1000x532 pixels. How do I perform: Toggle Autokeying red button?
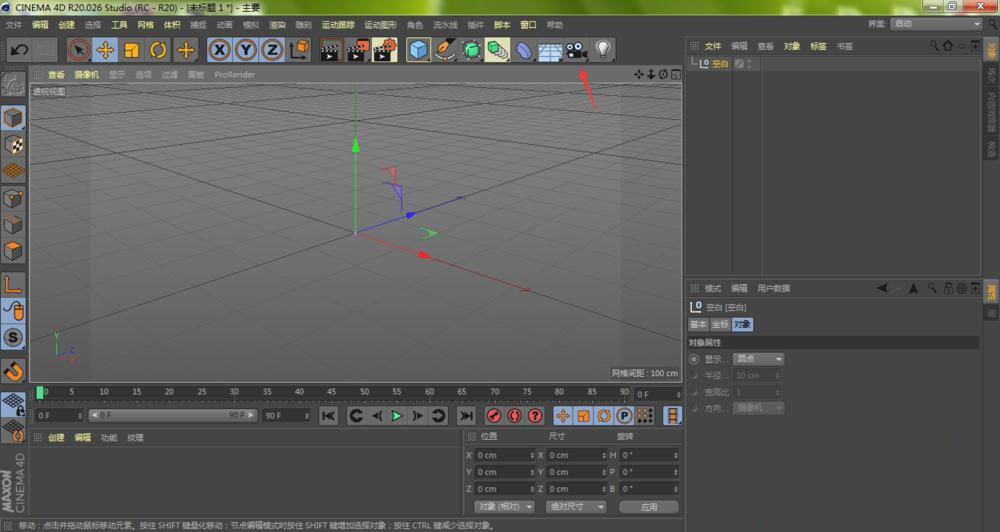point(514,416)
